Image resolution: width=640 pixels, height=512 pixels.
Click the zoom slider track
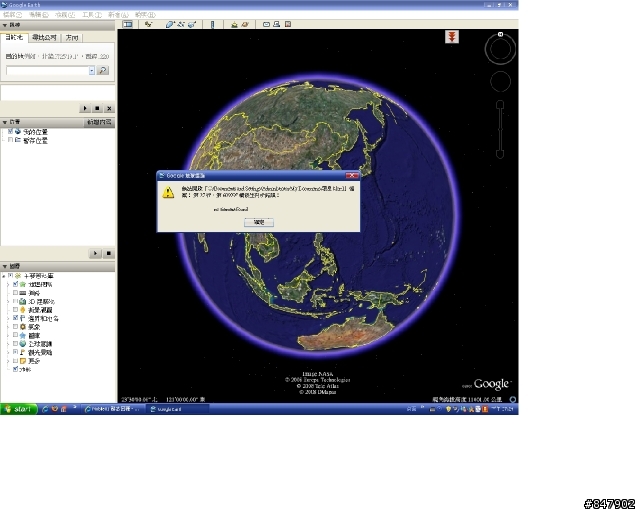(x=500, y=130)
